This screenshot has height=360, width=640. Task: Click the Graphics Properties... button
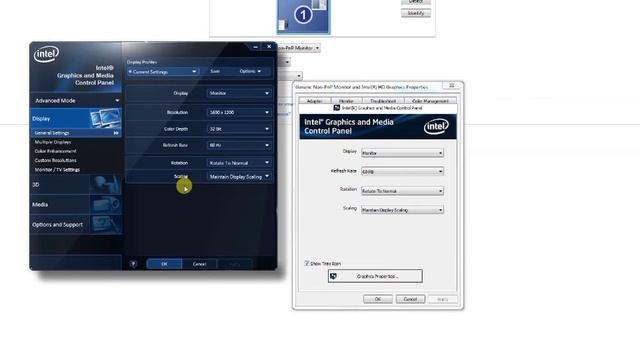pyautogui.click(x=375, y=276)
